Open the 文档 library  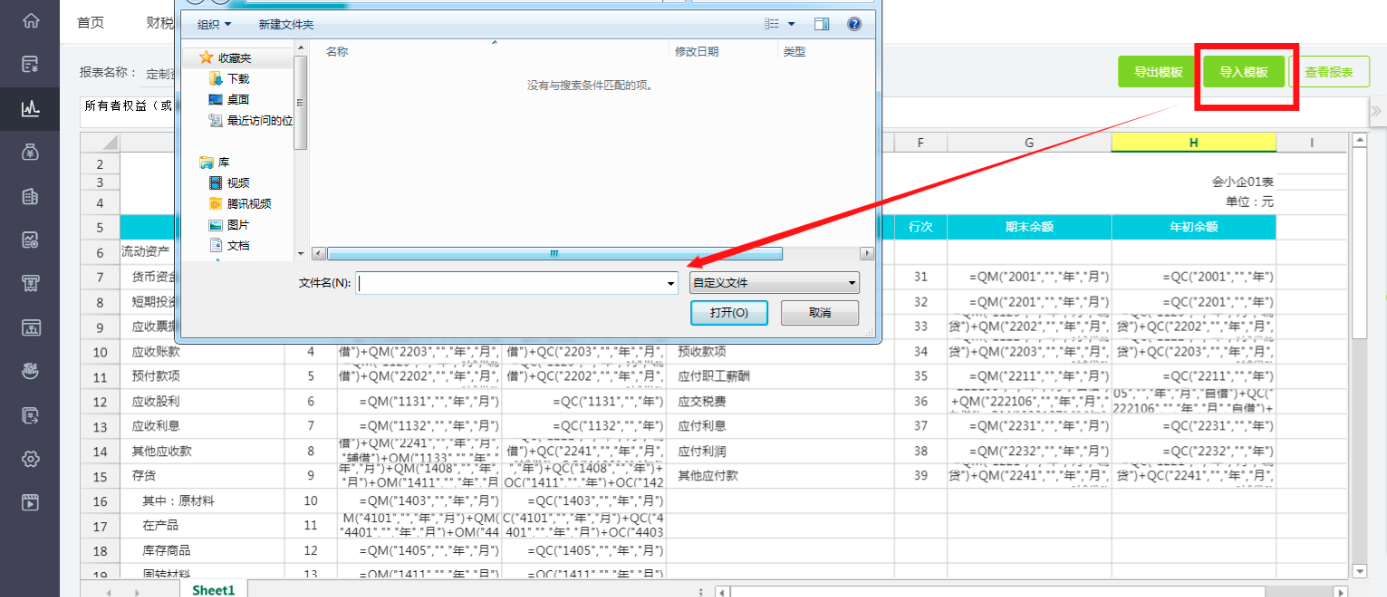pyautogui.click(x=229, y=245)
